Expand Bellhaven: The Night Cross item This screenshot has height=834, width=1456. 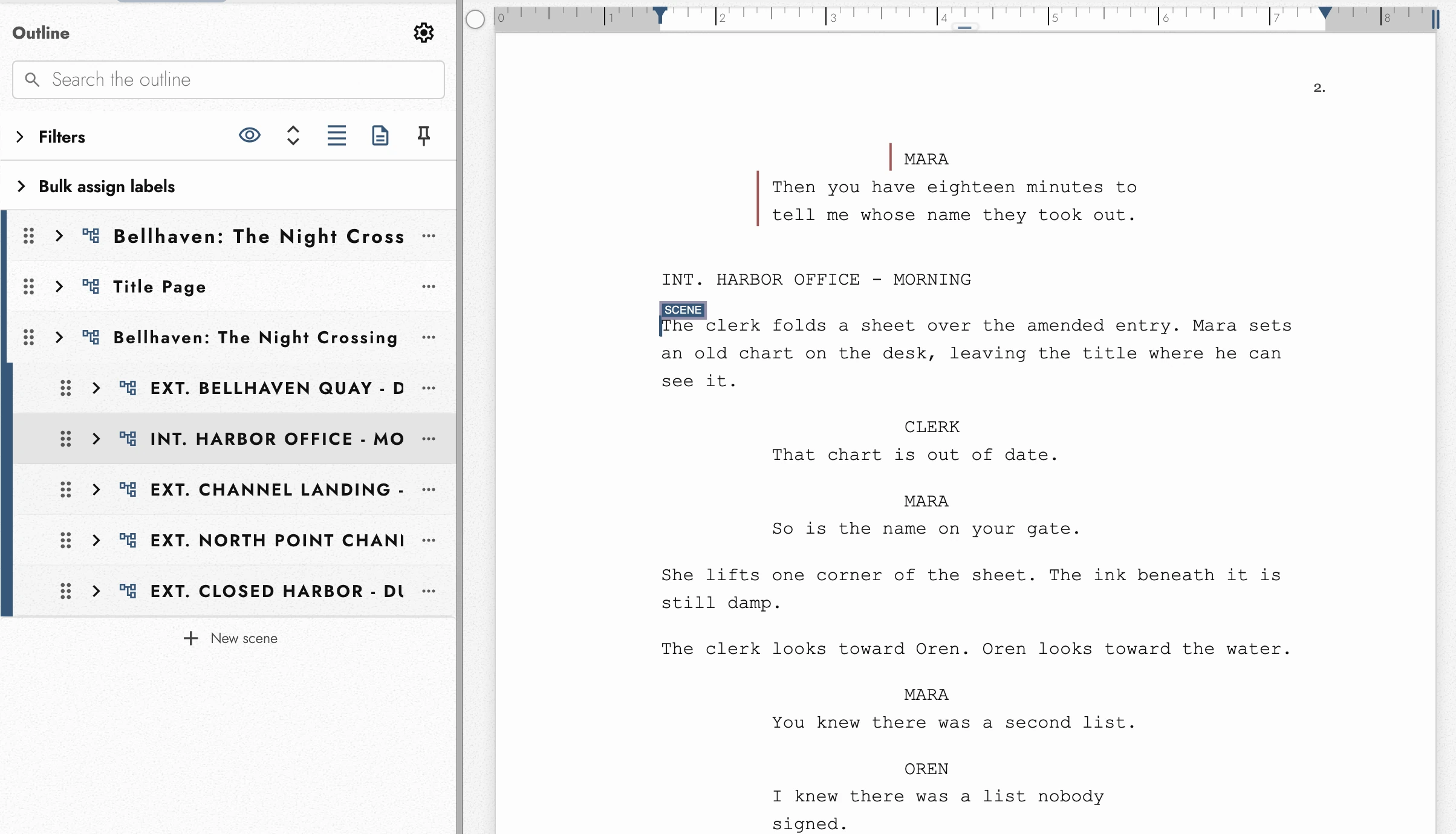[59, 236]
